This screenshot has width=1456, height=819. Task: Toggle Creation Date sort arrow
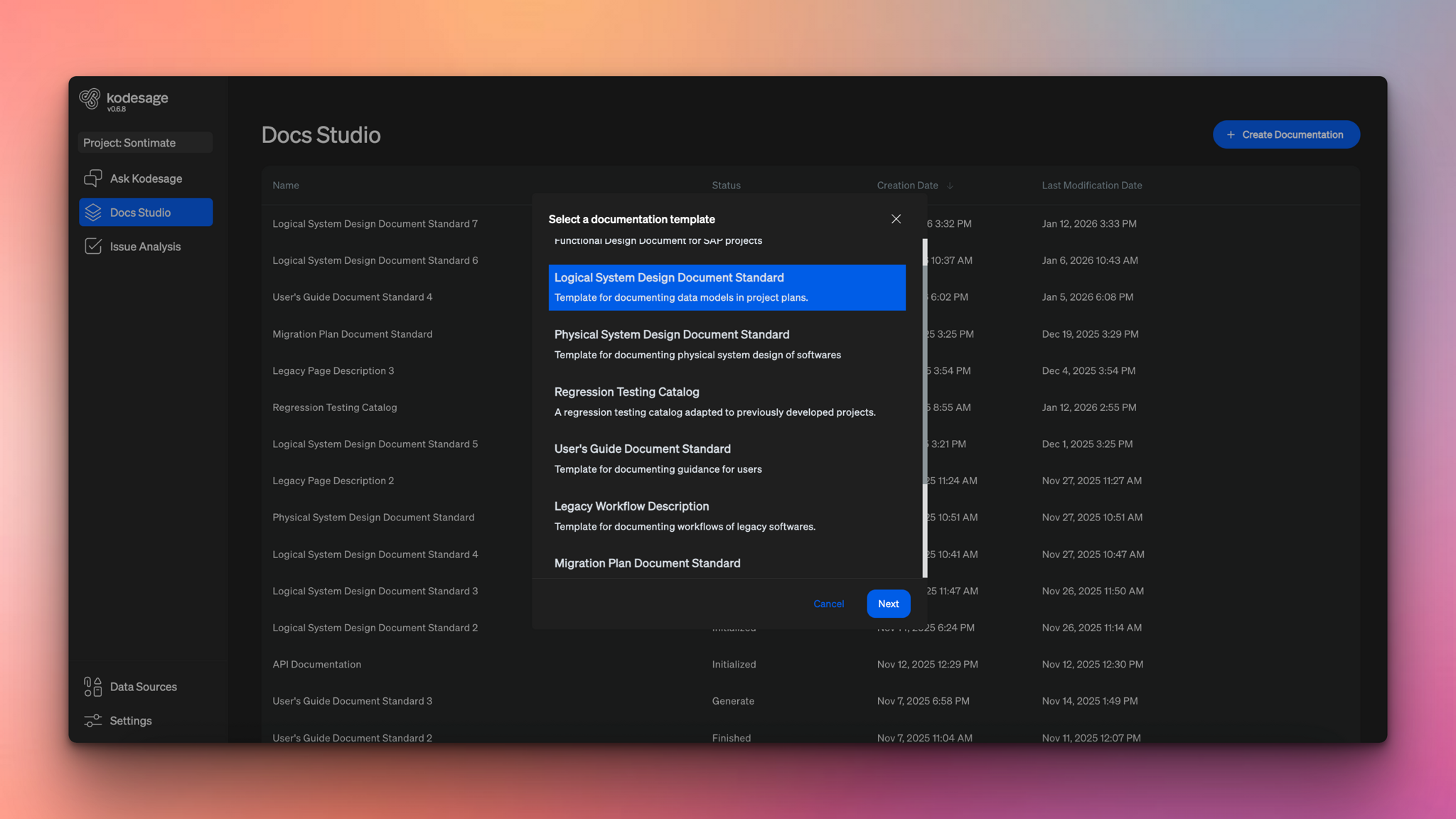tap(950, 186)
